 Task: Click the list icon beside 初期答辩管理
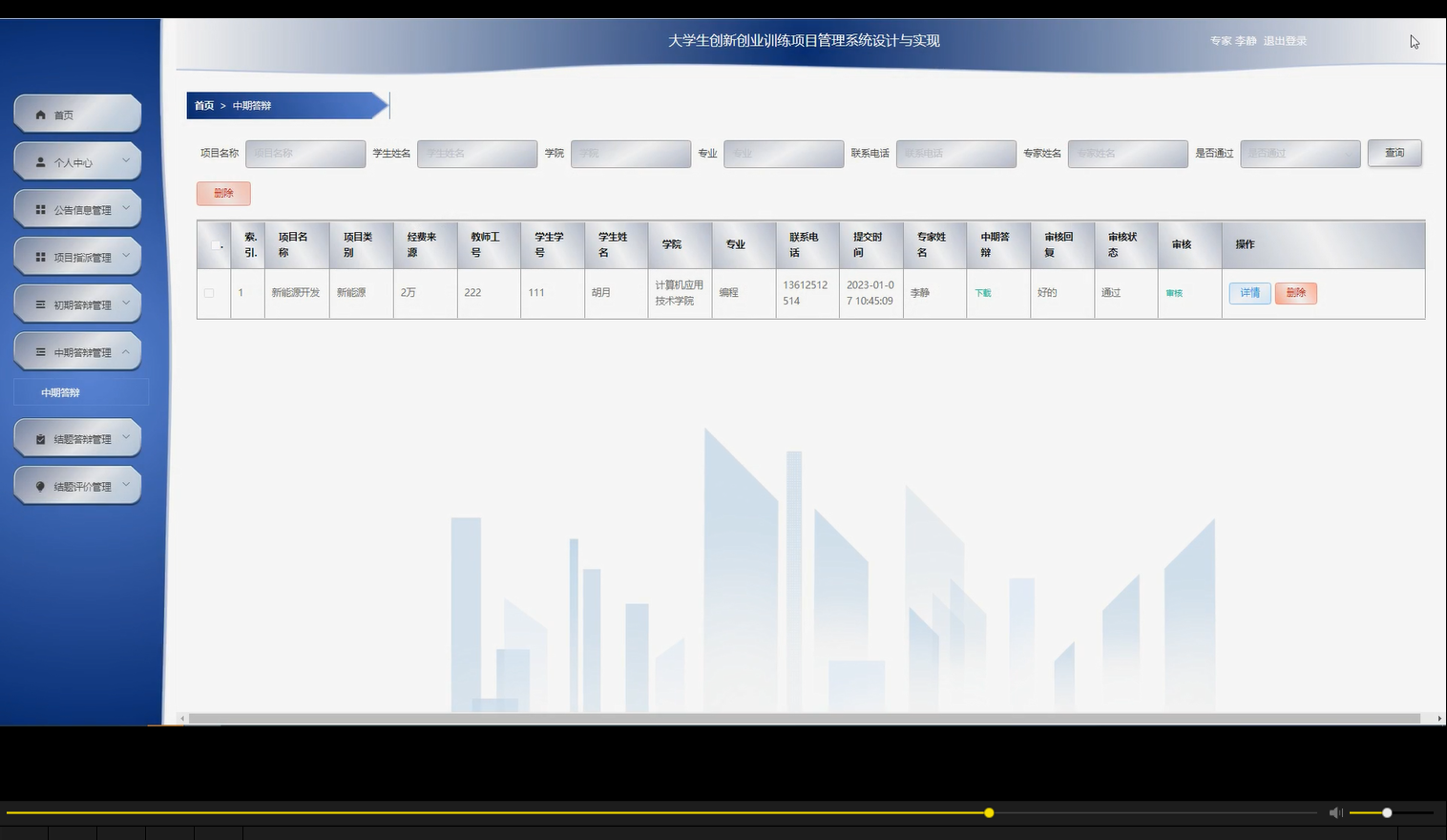pos(40,304)
